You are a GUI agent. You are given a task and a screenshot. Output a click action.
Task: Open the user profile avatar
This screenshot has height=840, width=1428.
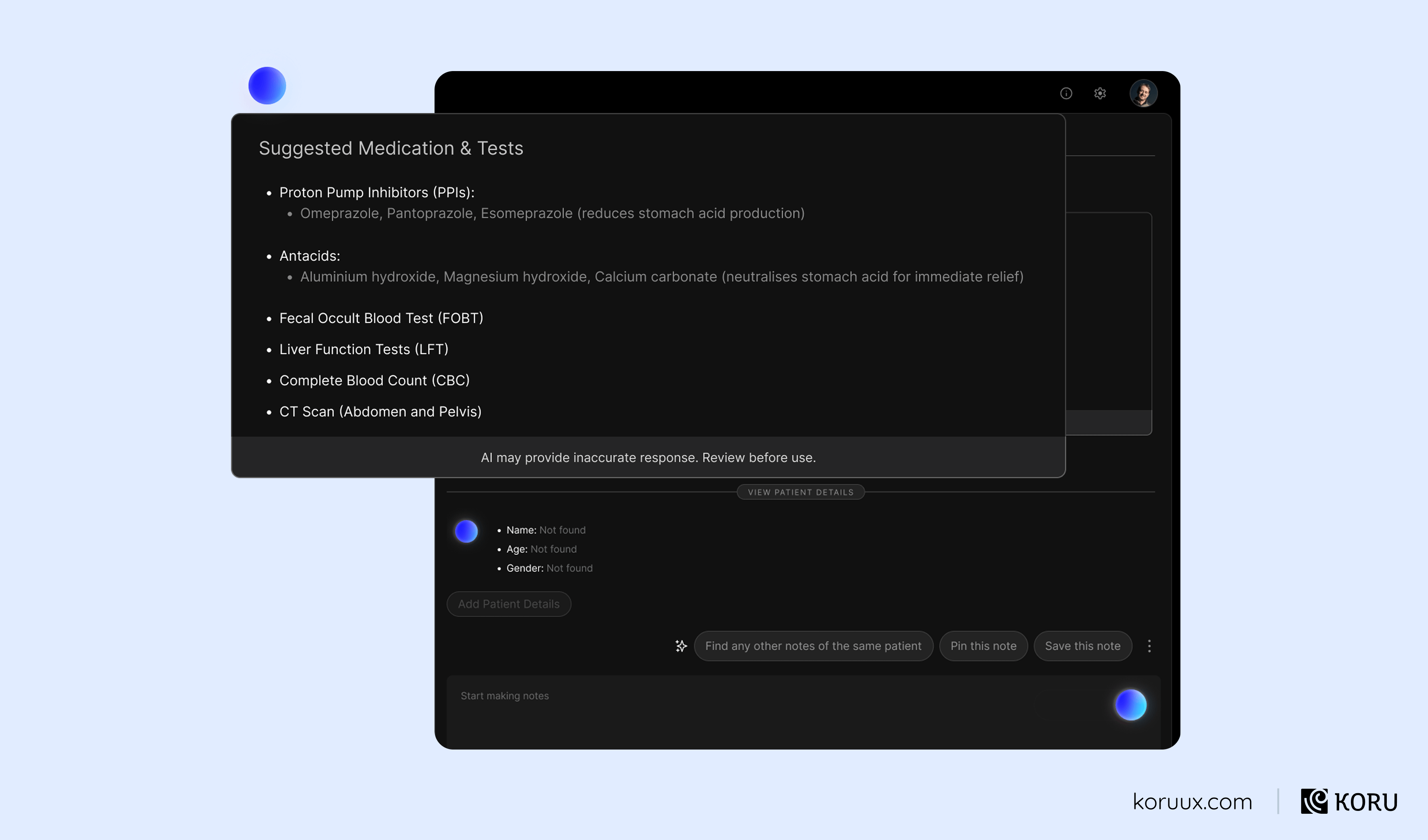(1143, 94)
